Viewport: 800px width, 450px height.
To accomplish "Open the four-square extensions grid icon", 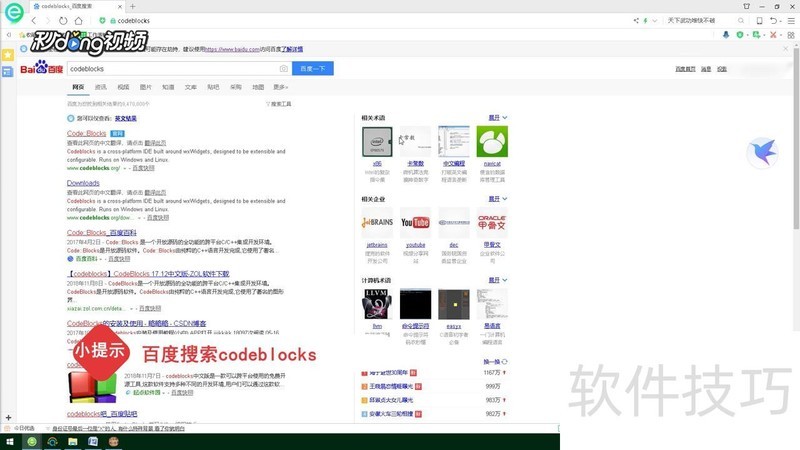I will point(791,35).
